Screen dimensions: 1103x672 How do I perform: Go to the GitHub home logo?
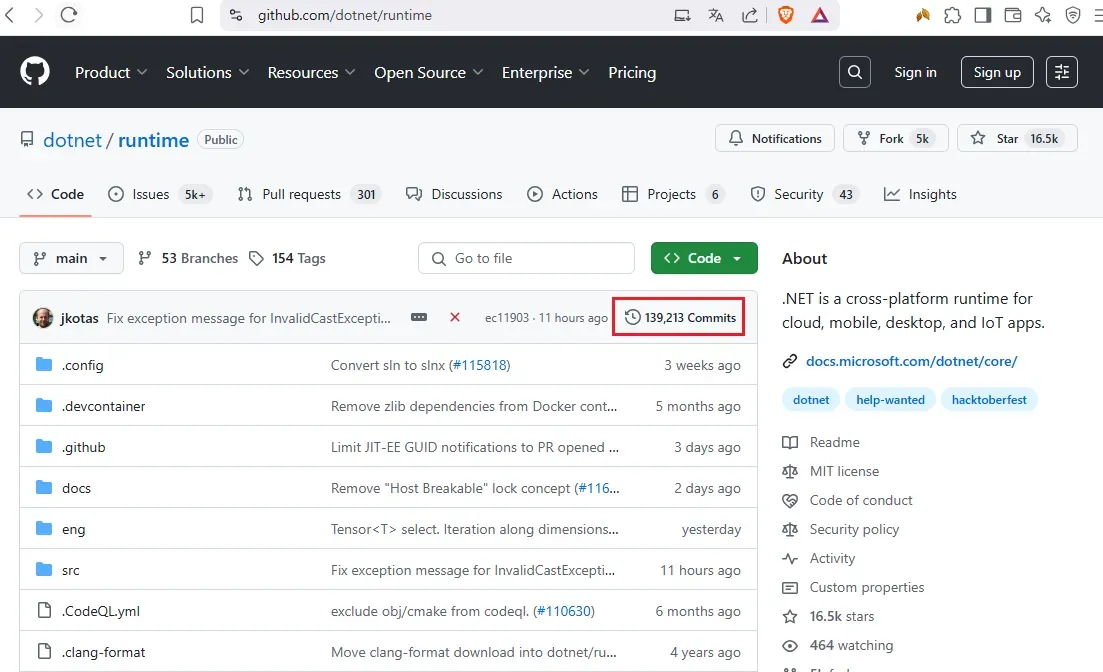[34, 72]
